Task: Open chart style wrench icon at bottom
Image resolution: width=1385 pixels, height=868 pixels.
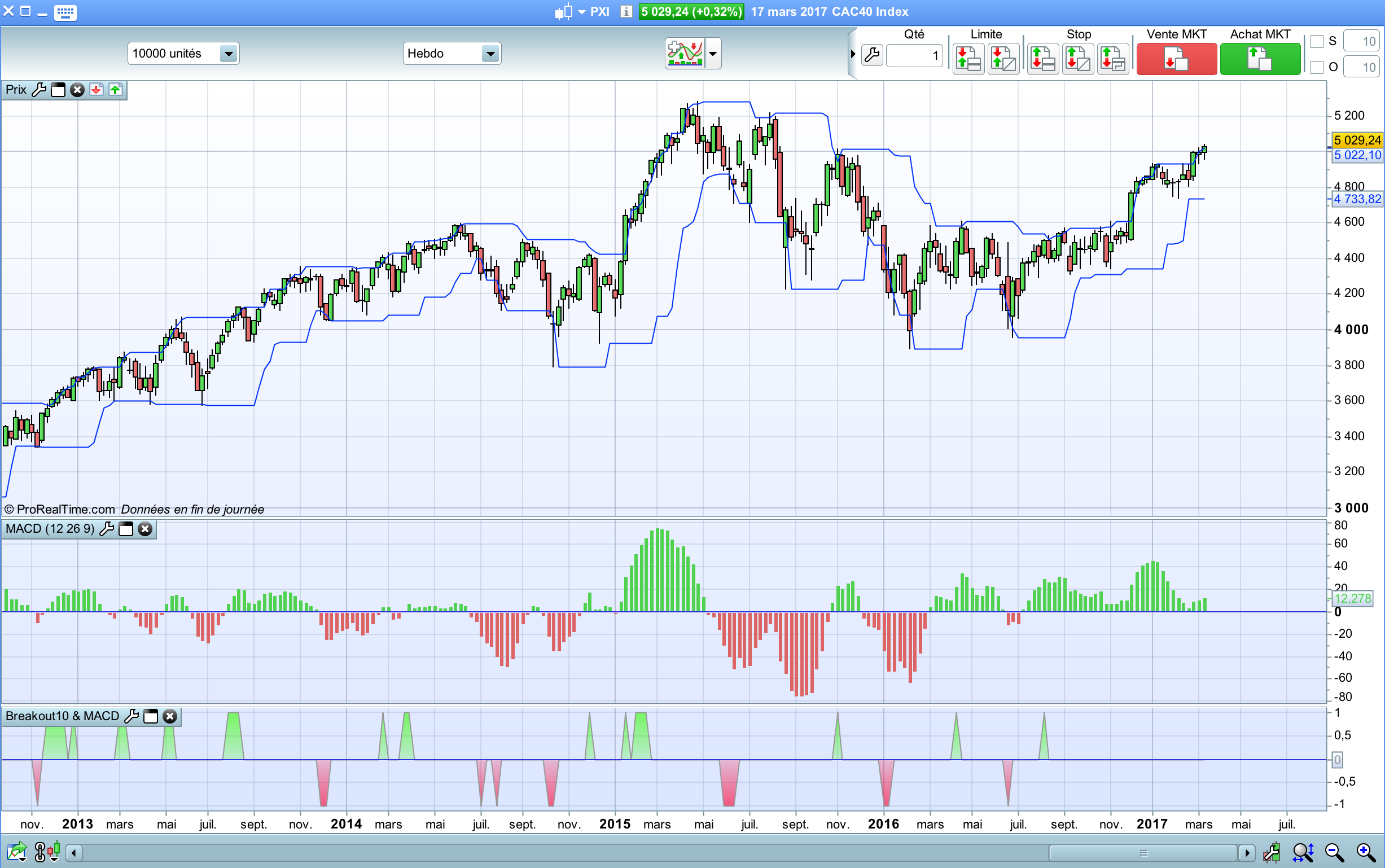Action: click(1272, 853)
